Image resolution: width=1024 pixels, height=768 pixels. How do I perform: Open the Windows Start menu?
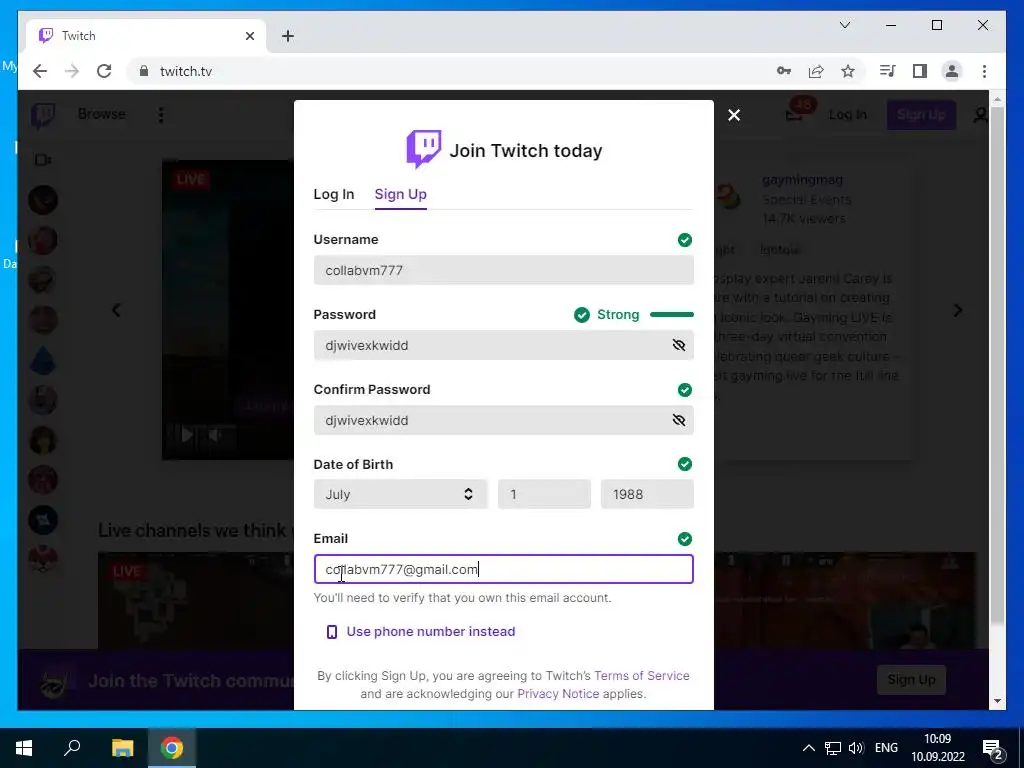click(x=24, y=748)
